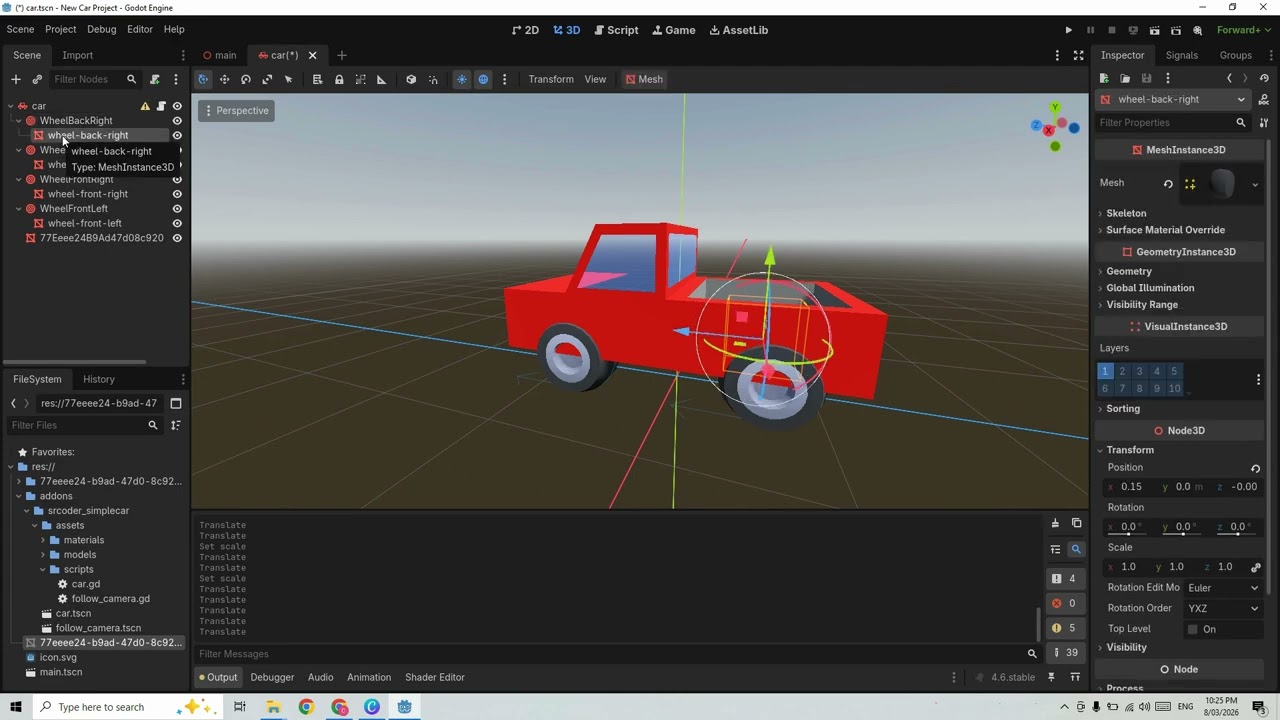Open object history in Inspector
Image resolution: width=1280 pixels, height=720 pixels.
point(1264,78)
